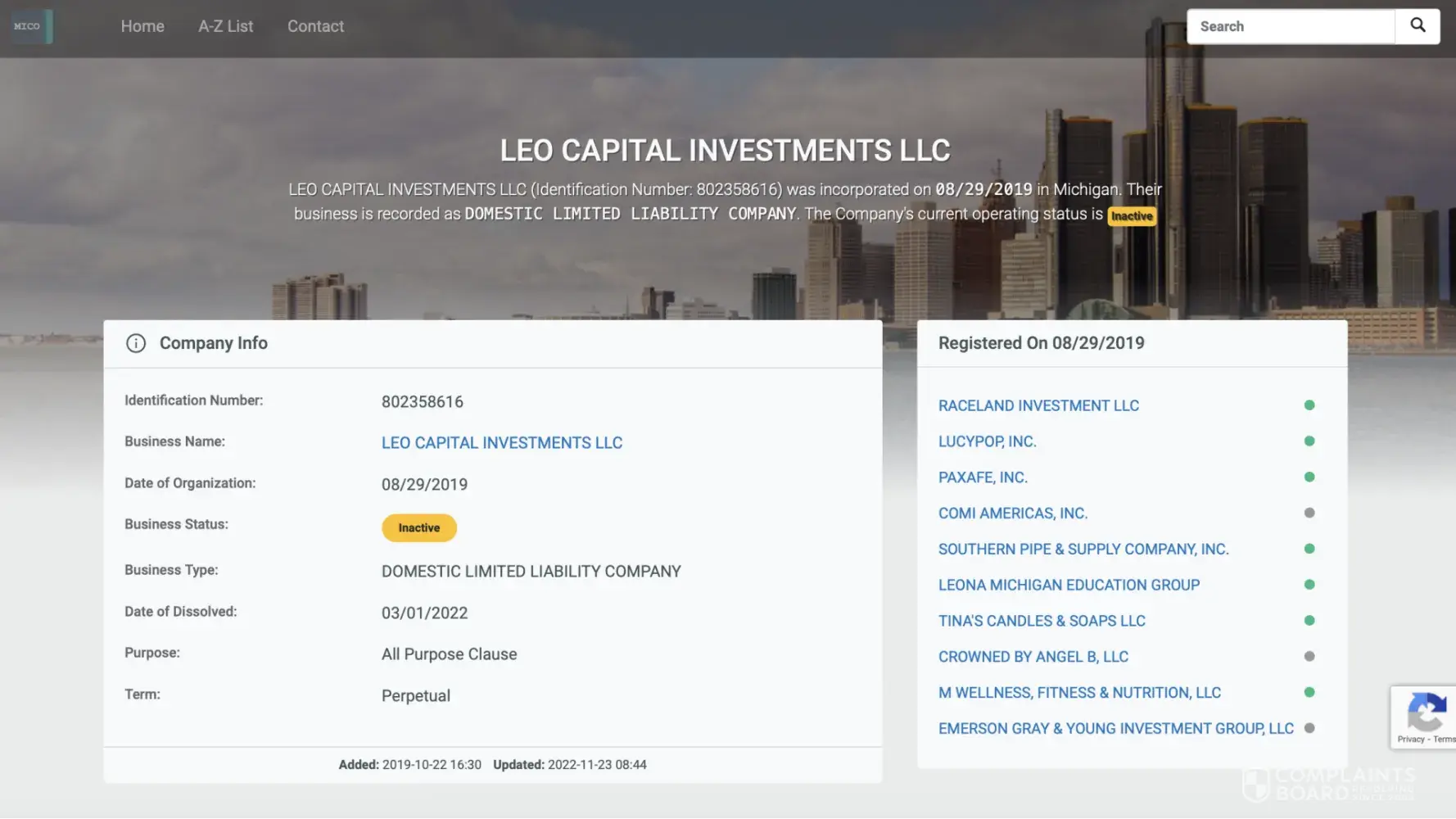Click the Company Info circle icon

pos(136,343)
